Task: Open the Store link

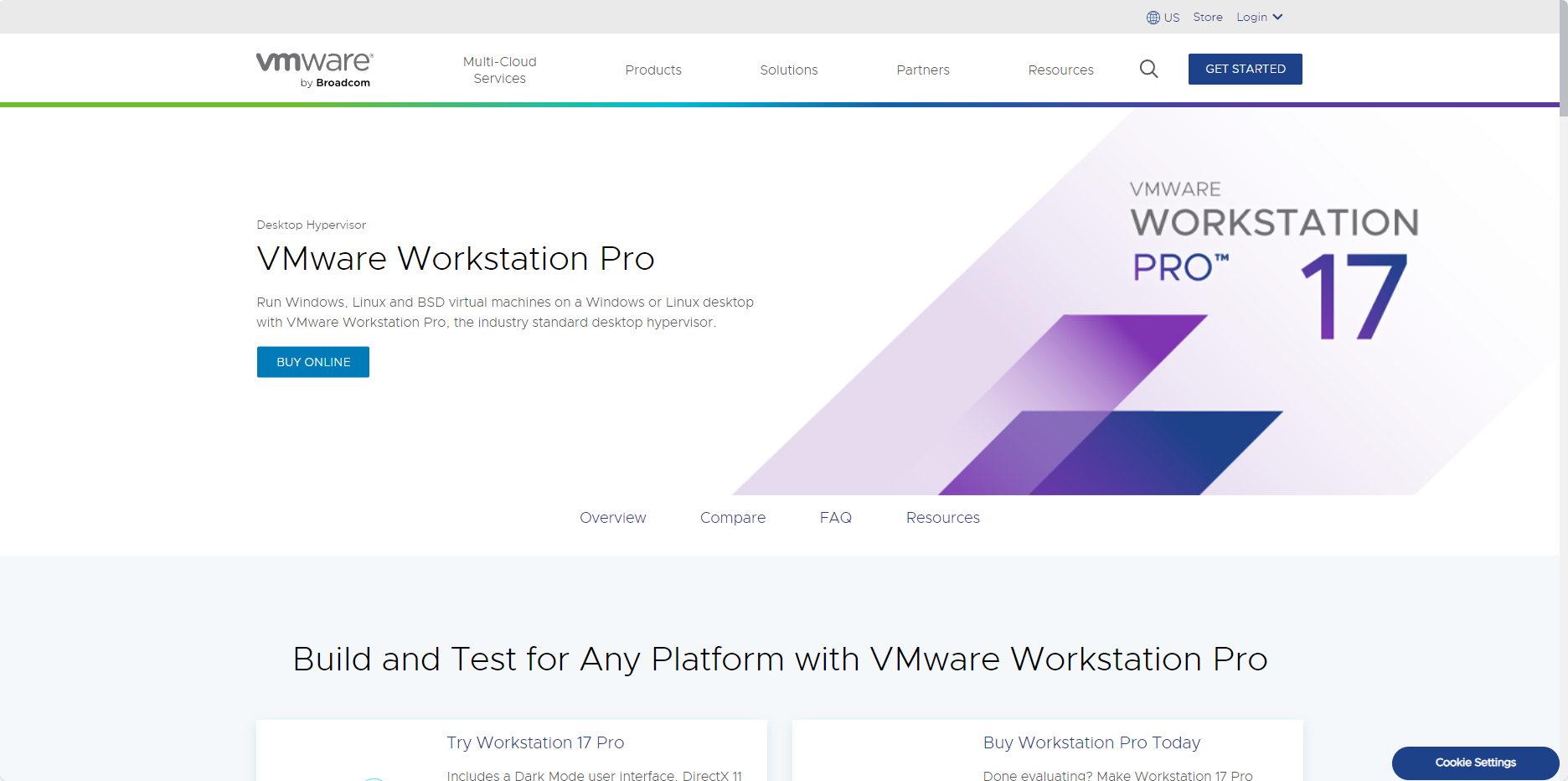Action: click(x=1208, y=18)
